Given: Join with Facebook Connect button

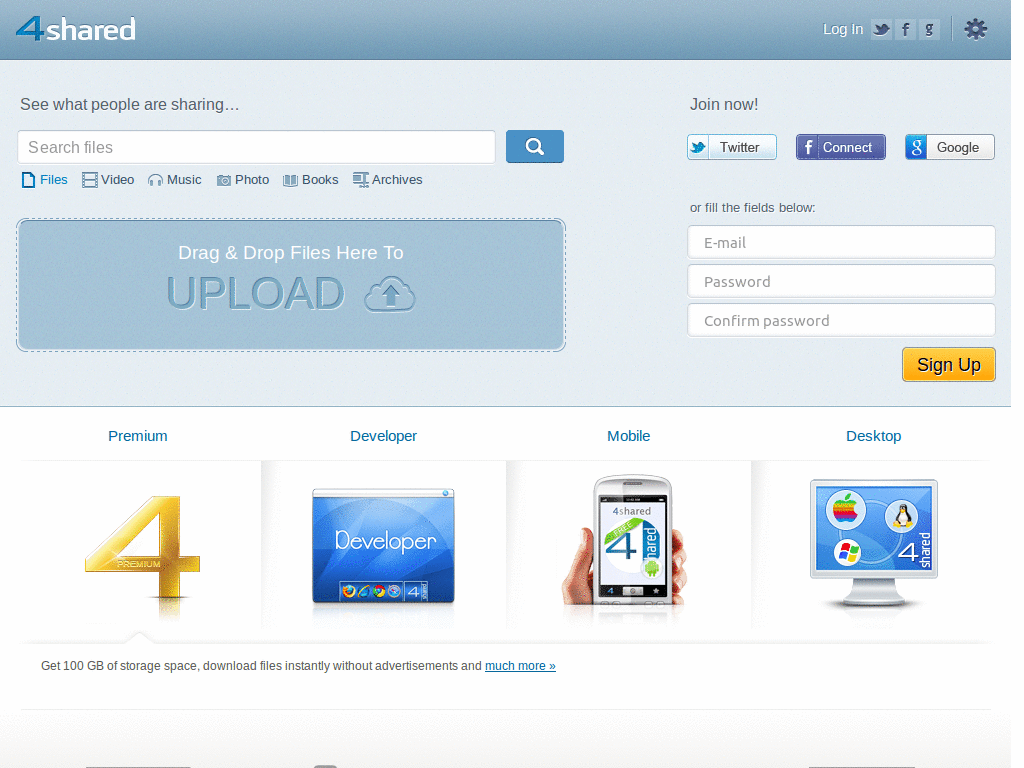Looking at the screenshot, I should pos(840,147).
